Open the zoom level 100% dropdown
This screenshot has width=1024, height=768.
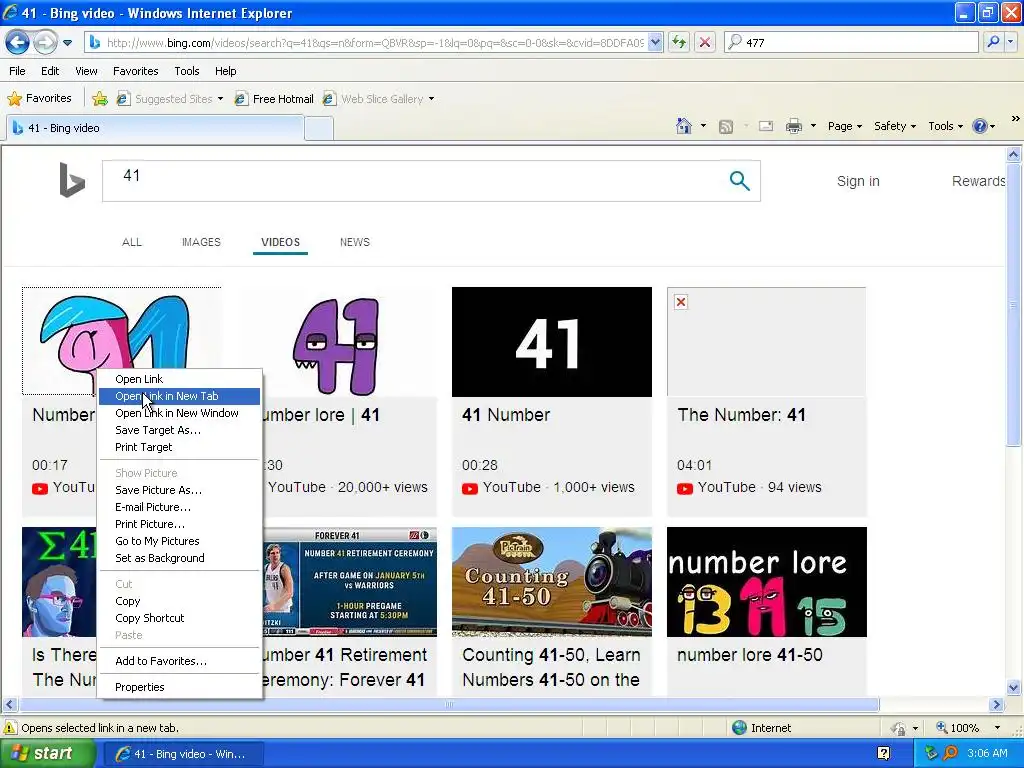click(x=997, y=728)
